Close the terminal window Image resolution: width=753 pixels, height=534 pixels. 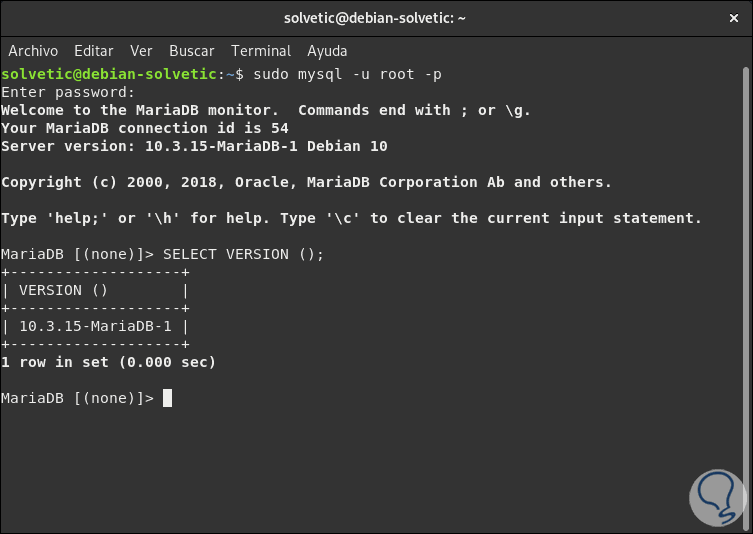pos(731,17)
